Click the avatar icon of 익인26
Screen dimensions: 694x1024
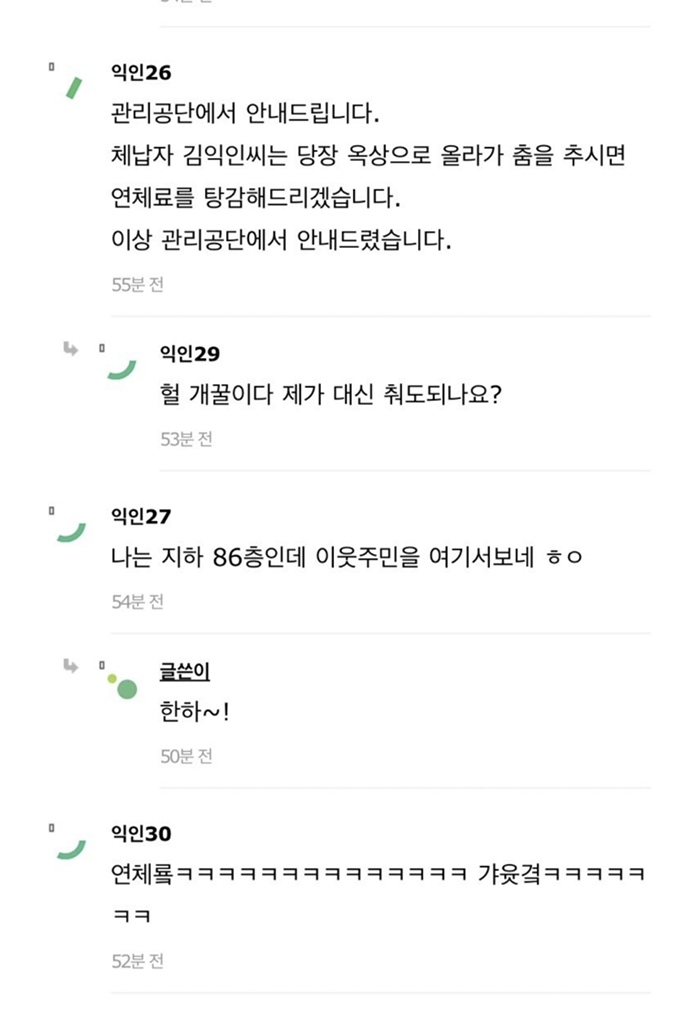72,87
